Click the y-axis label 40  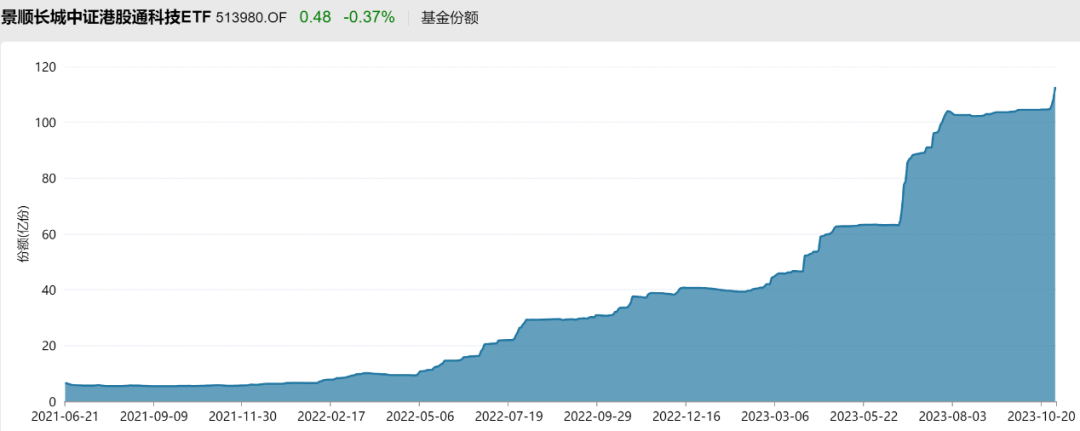(49, 290)
